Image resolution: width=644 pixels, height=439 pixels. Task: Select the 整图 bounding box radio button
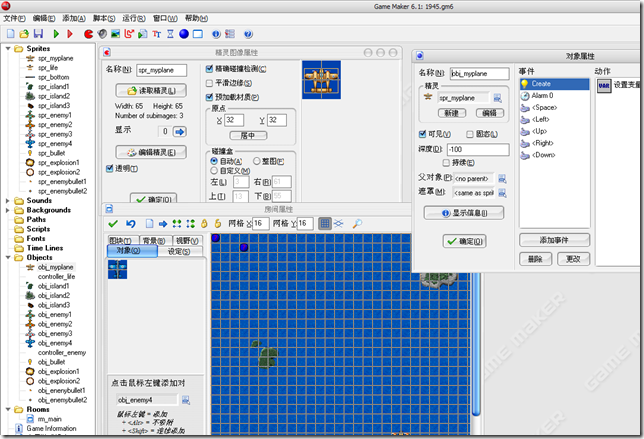click(x=256, y=159)
